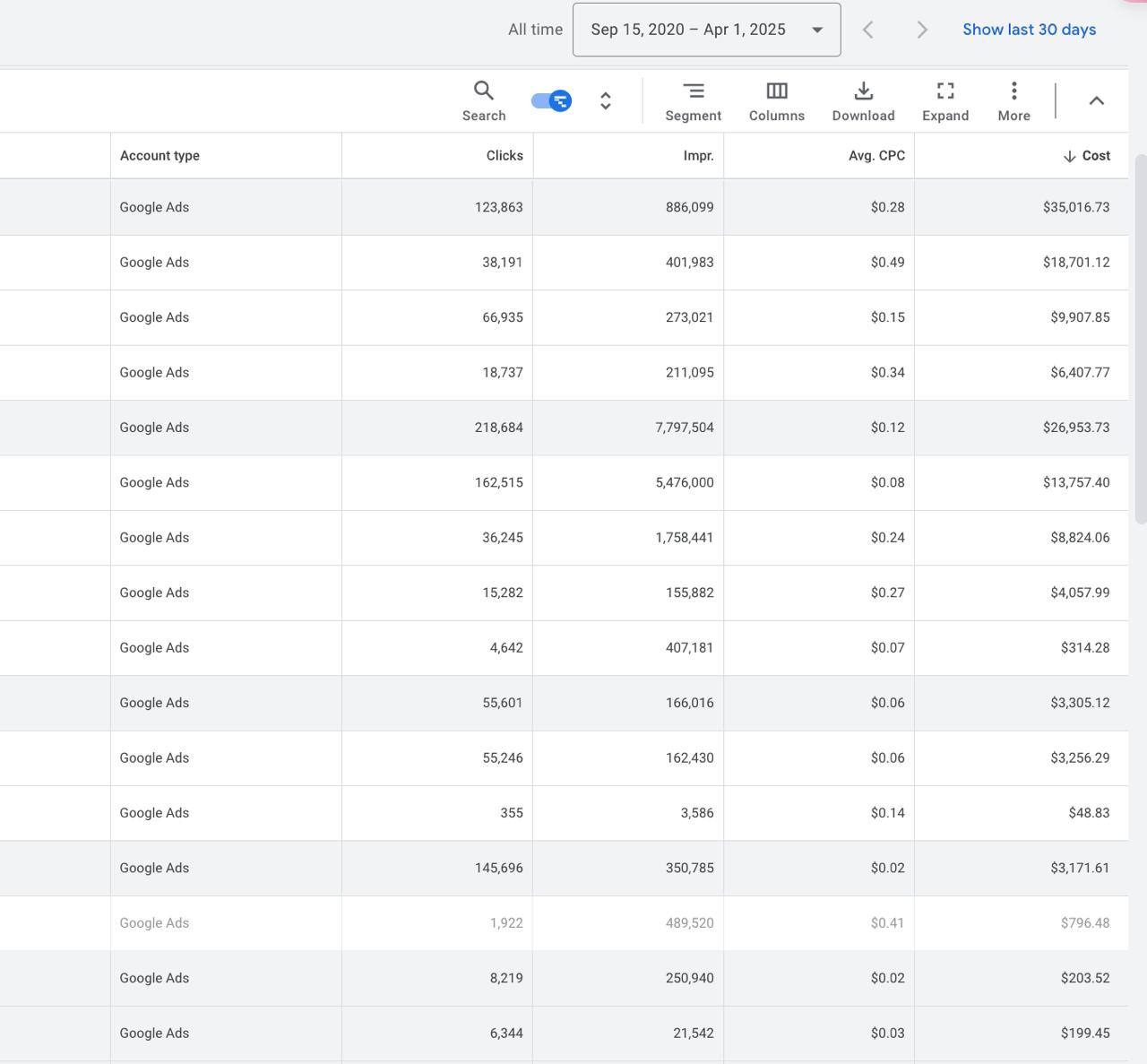The image size is (1147, 1064).
Task: Open the Columns editor
Action: click(777, 100)
